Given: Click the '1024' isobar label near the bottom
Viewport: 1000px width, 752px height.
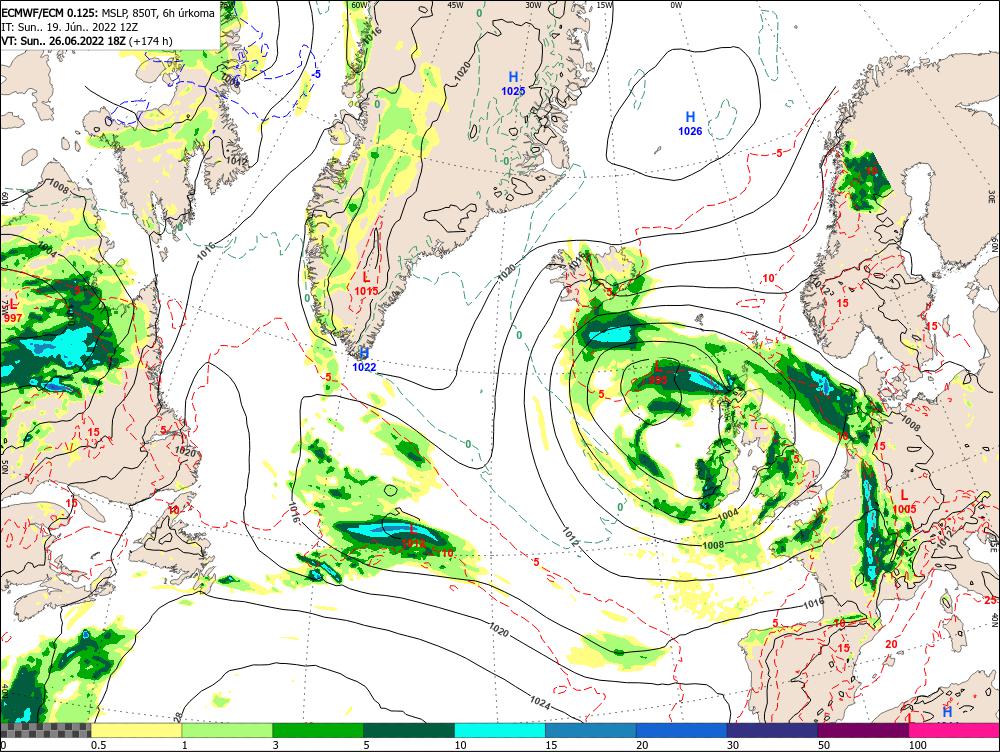Looking at the screenshot, I should [540, 702].
